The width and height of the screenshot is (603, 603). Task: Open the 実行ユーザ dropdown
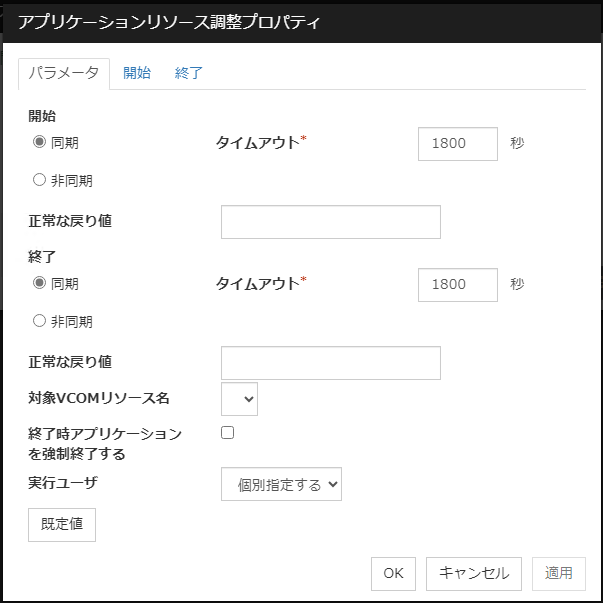(x=281, y=484)
